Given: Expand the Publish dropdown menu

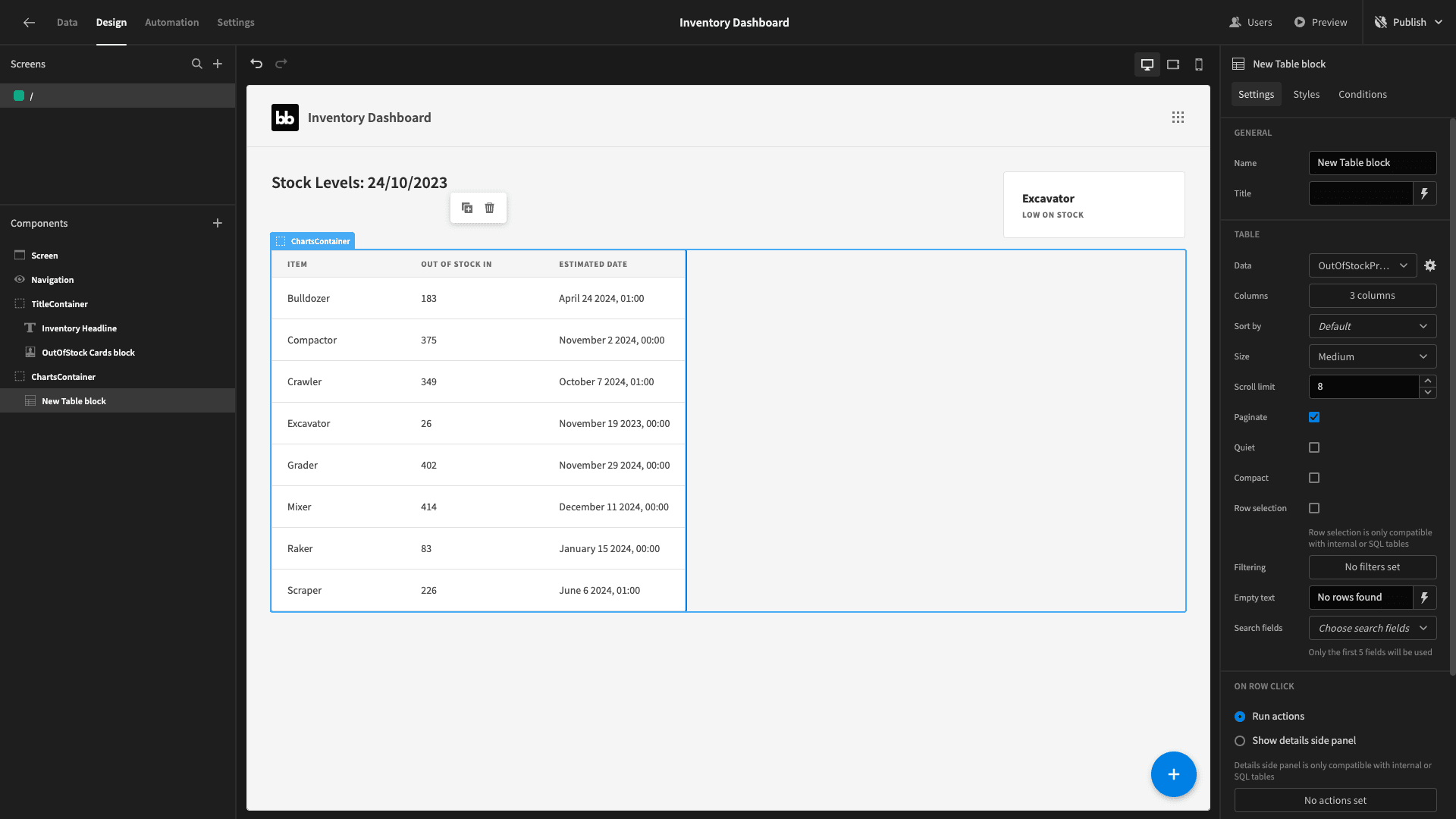Looking at the screenshot, I should (1439, 23).
